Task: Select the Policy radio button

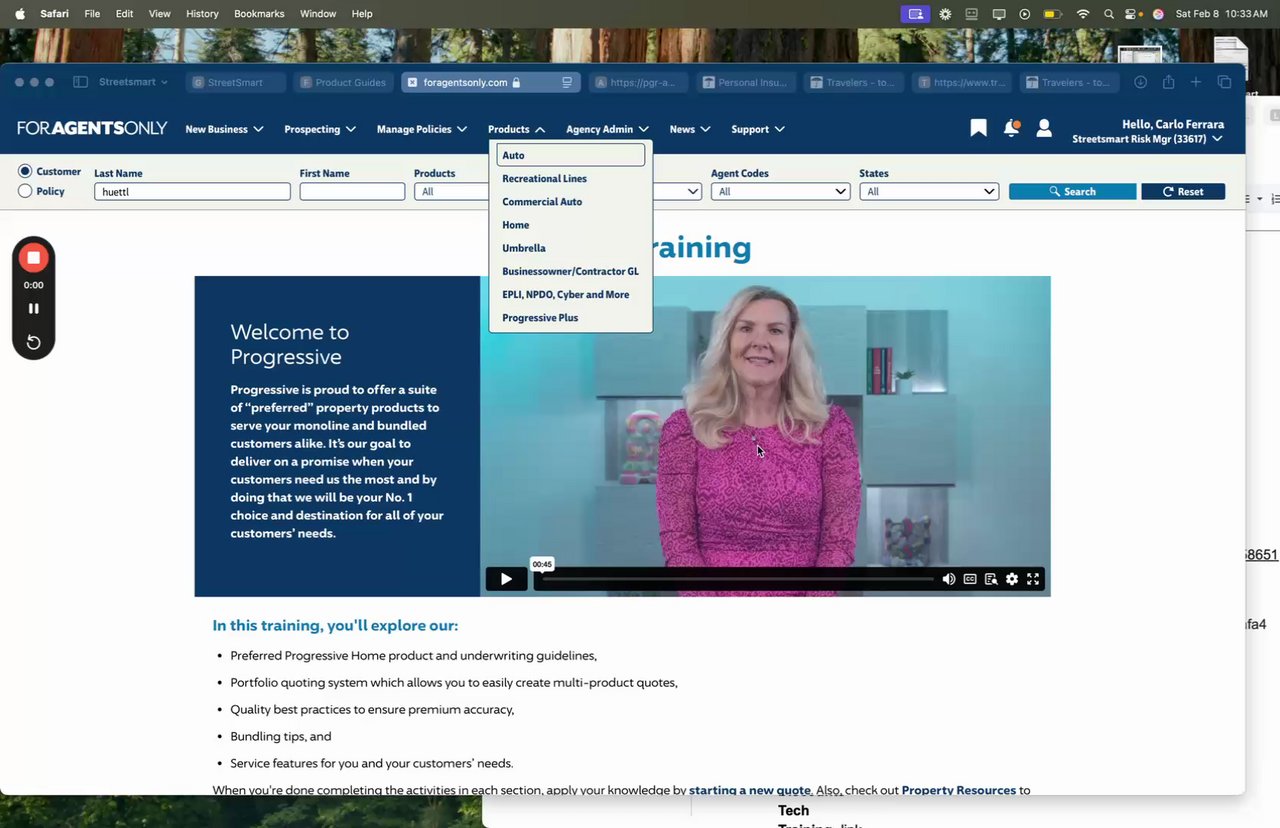Action: point(25,191)
